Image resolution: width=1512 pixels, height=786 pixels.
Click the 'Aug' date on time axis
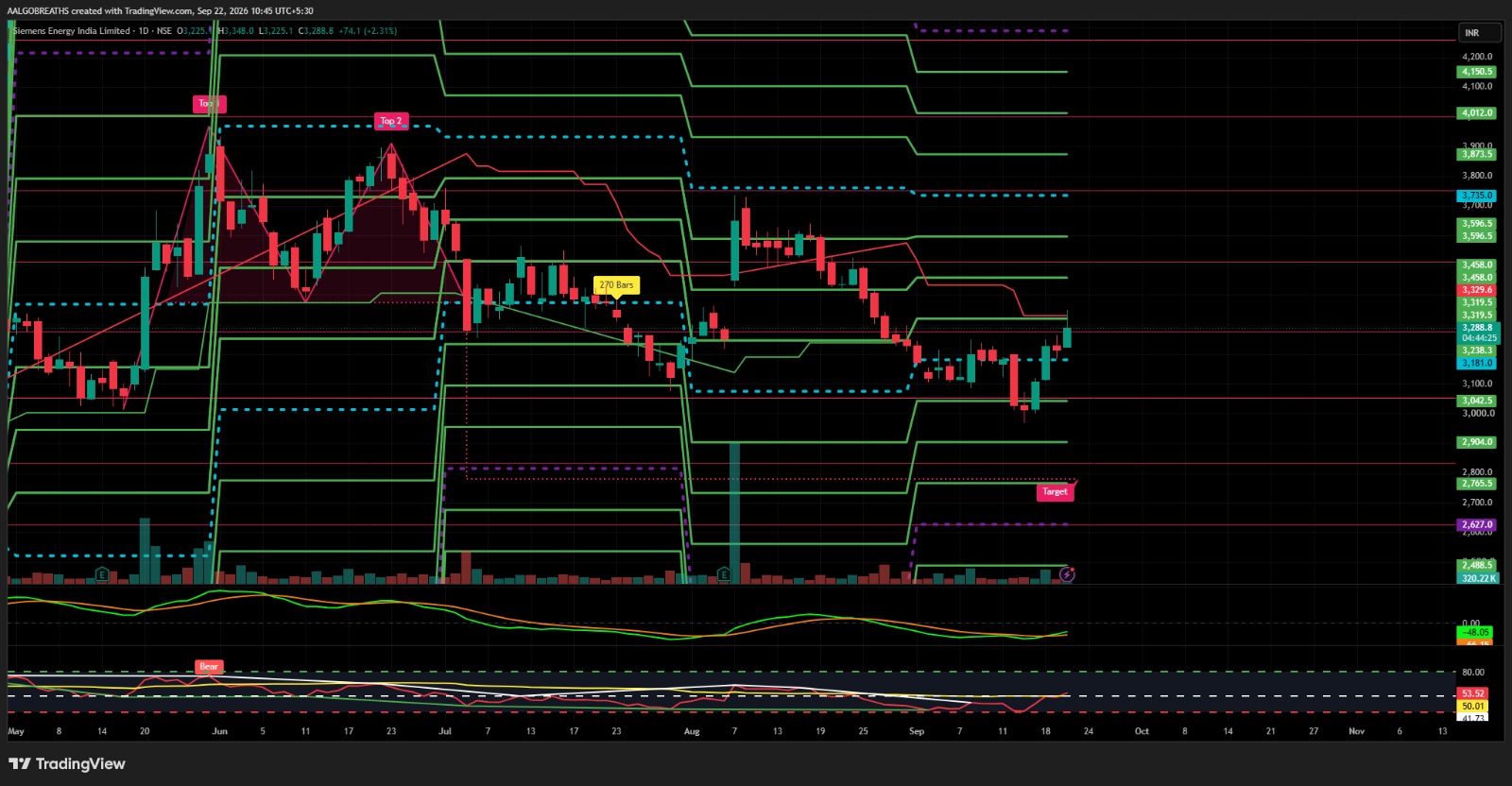[692, 731]
